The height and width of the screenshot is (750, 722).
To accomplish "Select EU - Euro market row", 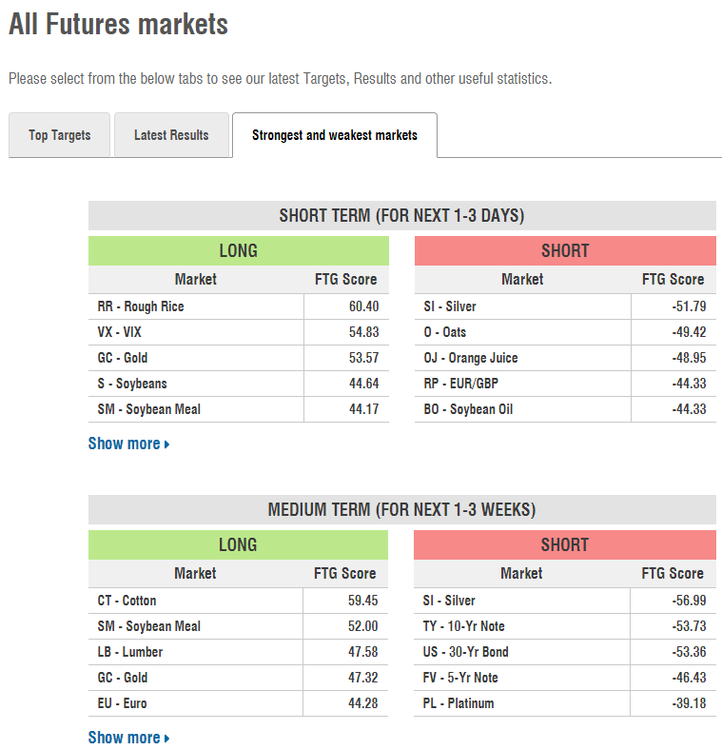I will pos(238,704).
